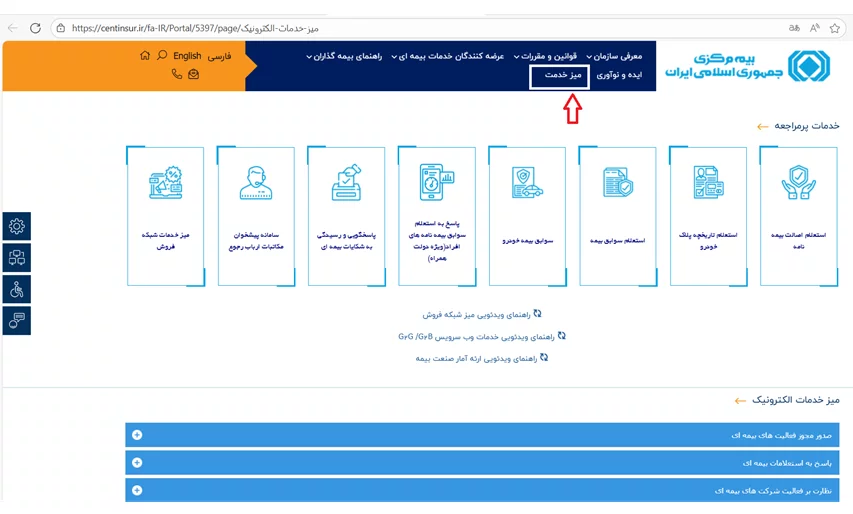Viewport: 853px width, 514px height.
Task: Open the car insurance history card
Action: point(527,216)
